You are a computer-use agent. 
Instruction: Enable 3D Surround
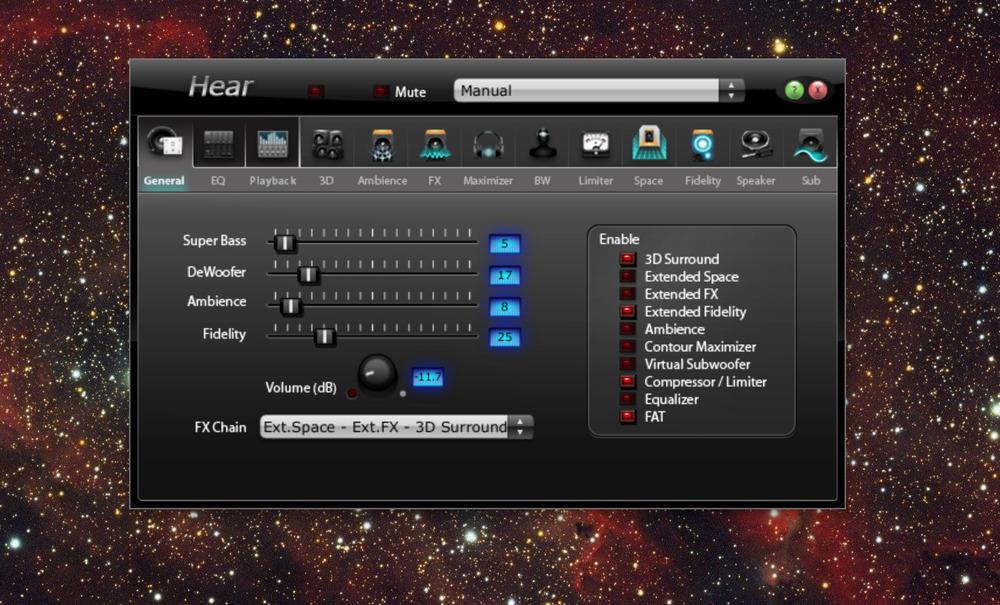point(628,259)
